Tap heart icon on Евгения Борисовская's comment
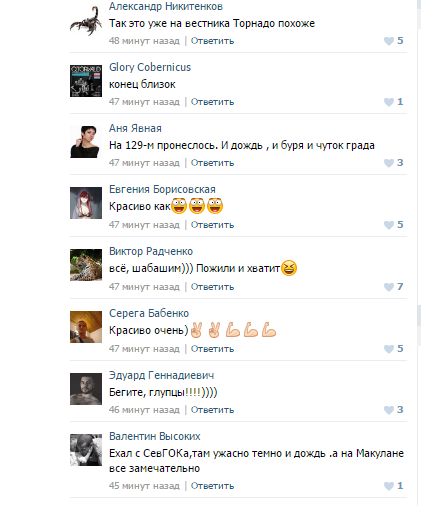 point(389,225)
